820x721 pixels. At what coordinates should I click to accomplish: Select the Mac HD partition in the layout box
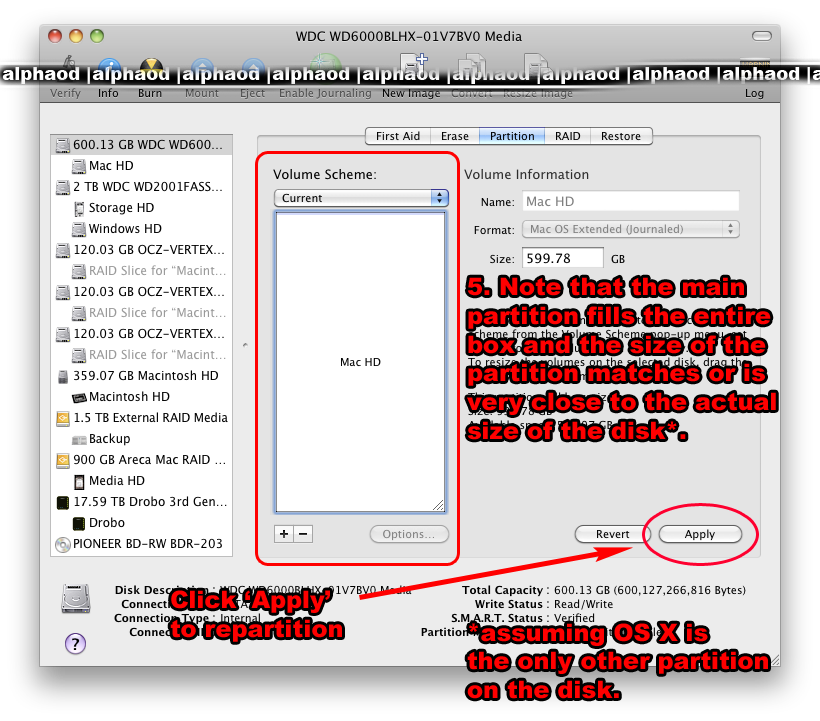click(360, 362)
